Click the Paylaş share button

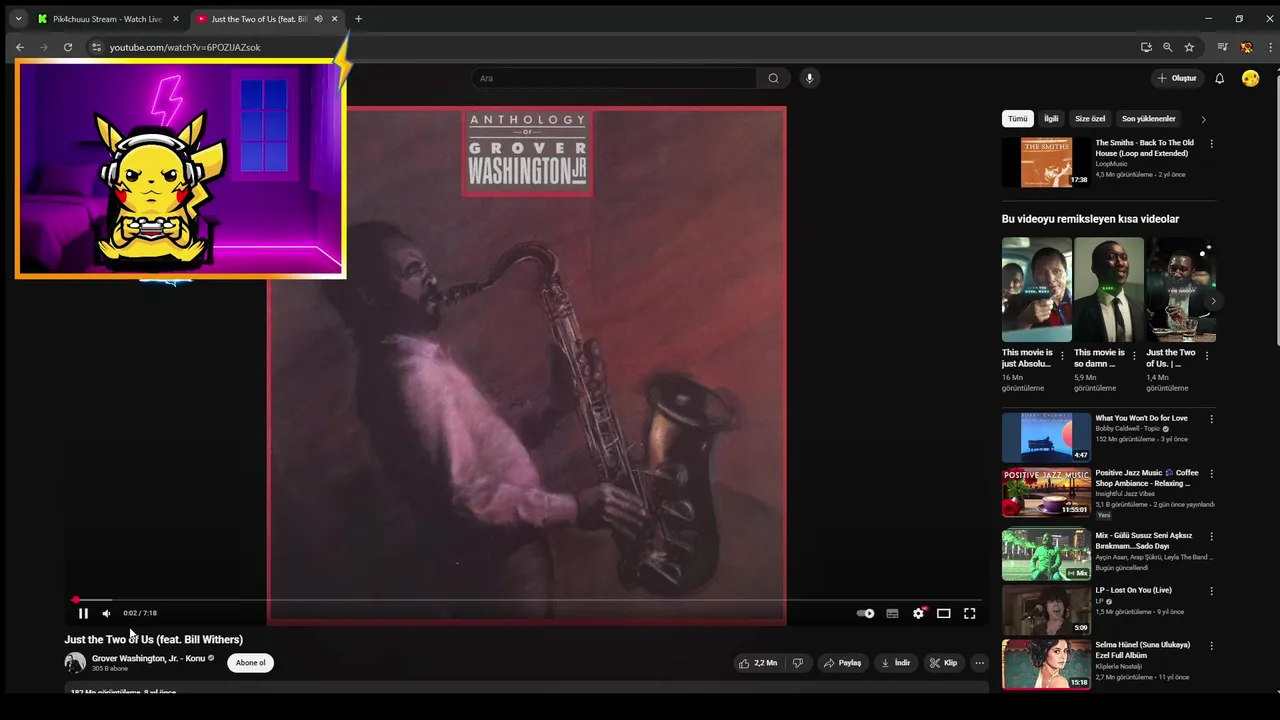coord(842,663)
